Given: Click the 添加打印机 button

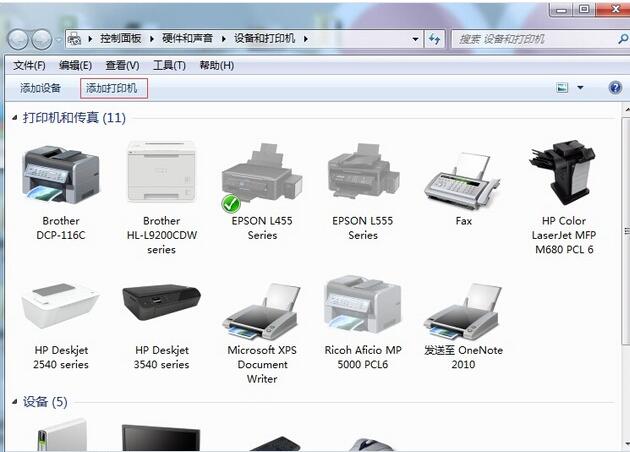Looking at the screenshot, I should (114, 88).
